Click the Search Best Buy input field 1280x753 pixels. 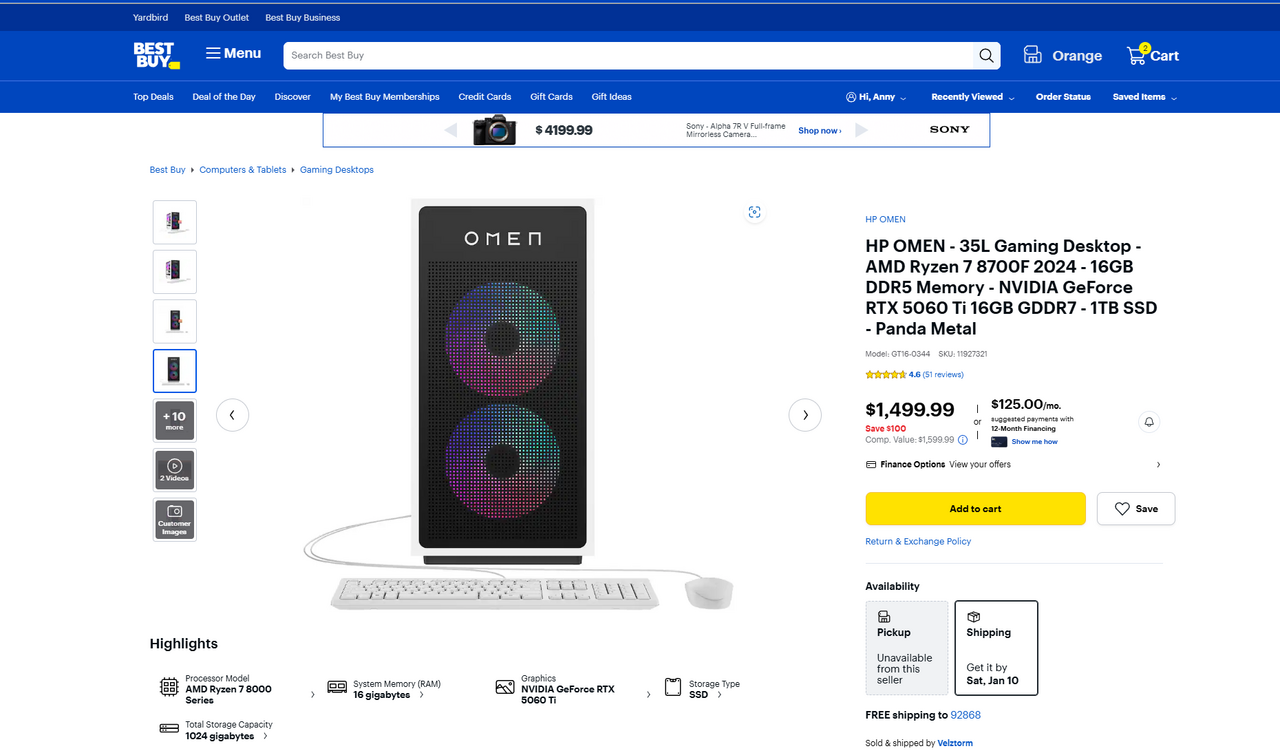tap(628, 56)
